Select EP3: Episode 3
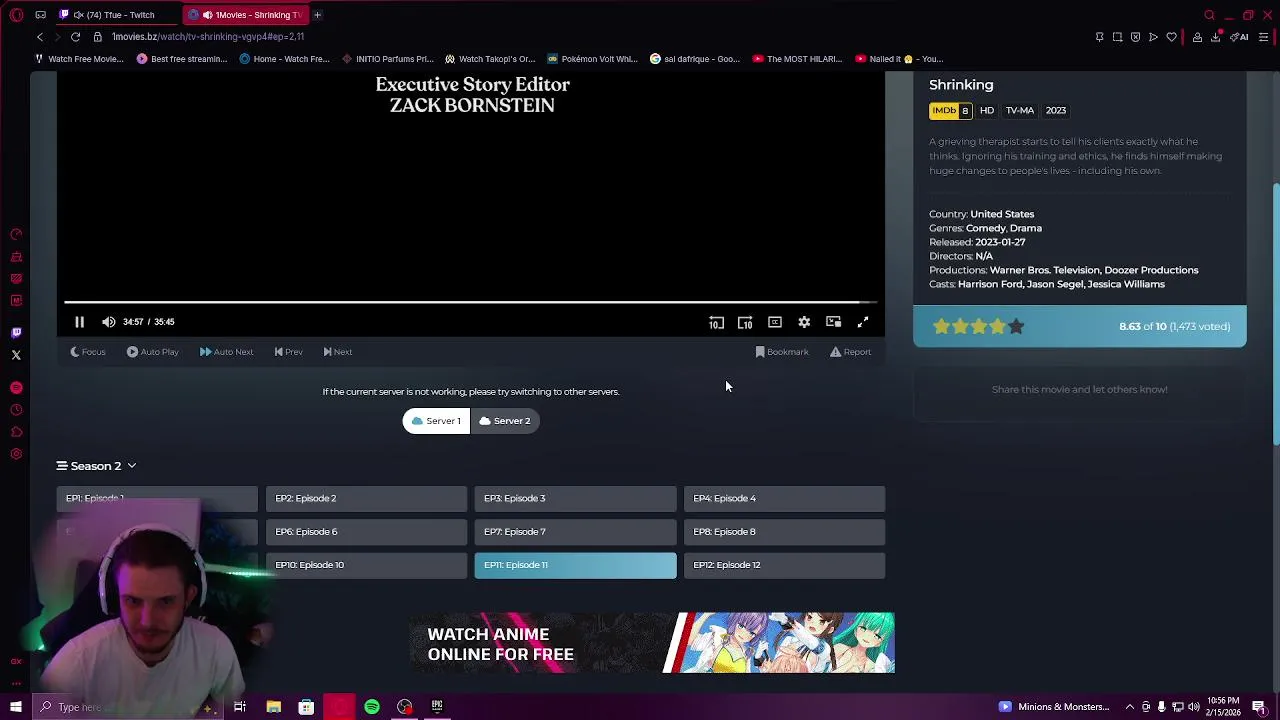This screenshot has height=720, width=1280. point(575,498)
